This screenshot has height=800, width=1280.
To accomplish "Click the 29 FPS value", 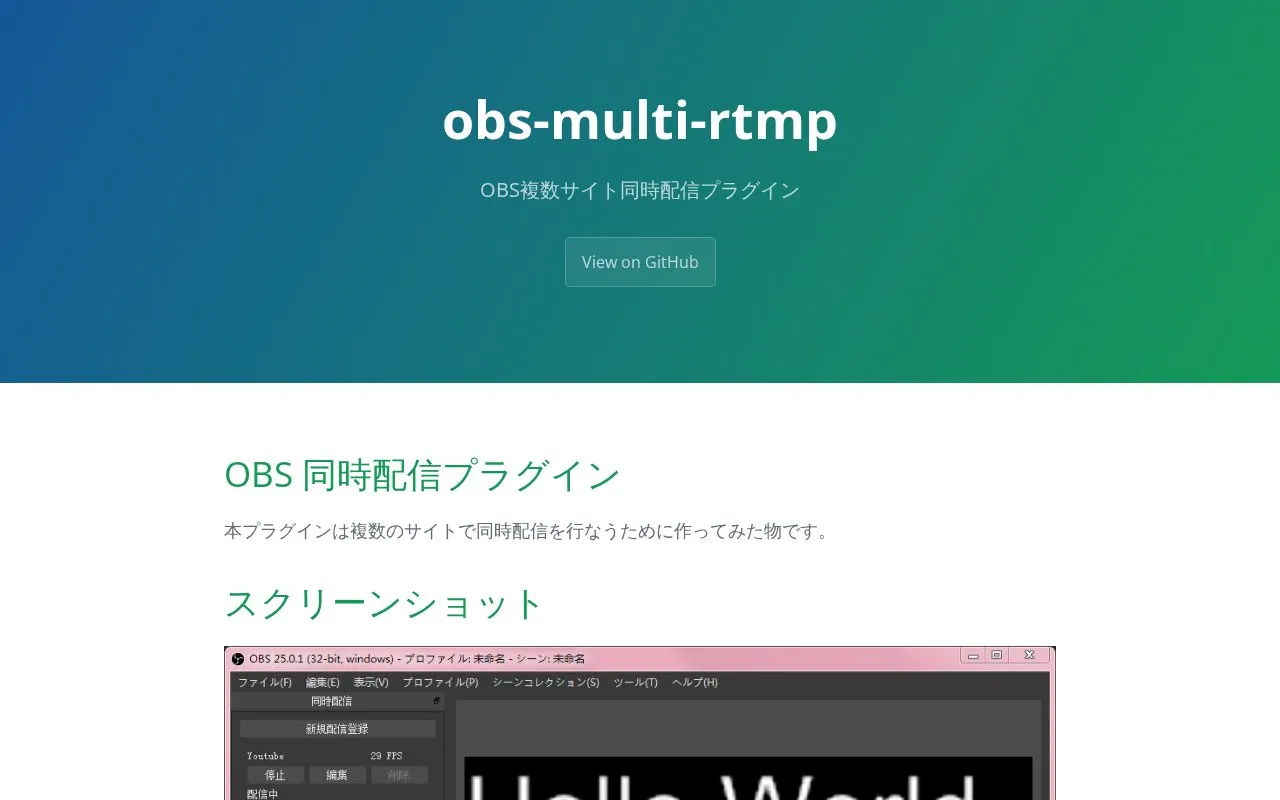I will point(386,756).
